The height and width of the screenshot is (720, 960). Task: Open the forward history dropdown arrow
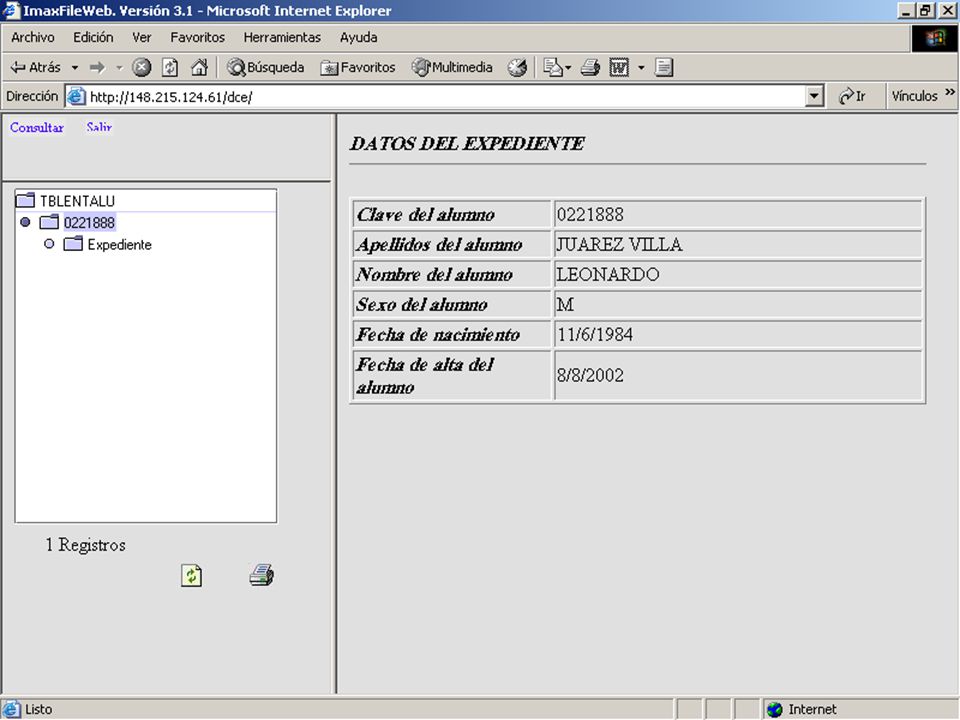point(120,67)
